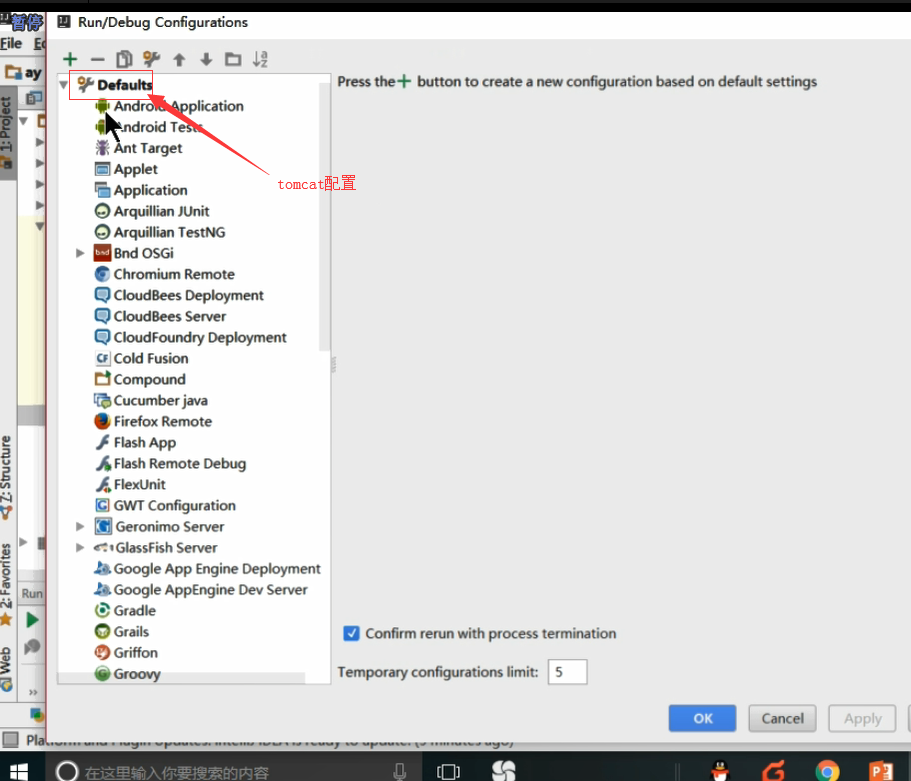Screen dimensions: 911x781
Task: Open the Web side tab
Action: point(7,668)
